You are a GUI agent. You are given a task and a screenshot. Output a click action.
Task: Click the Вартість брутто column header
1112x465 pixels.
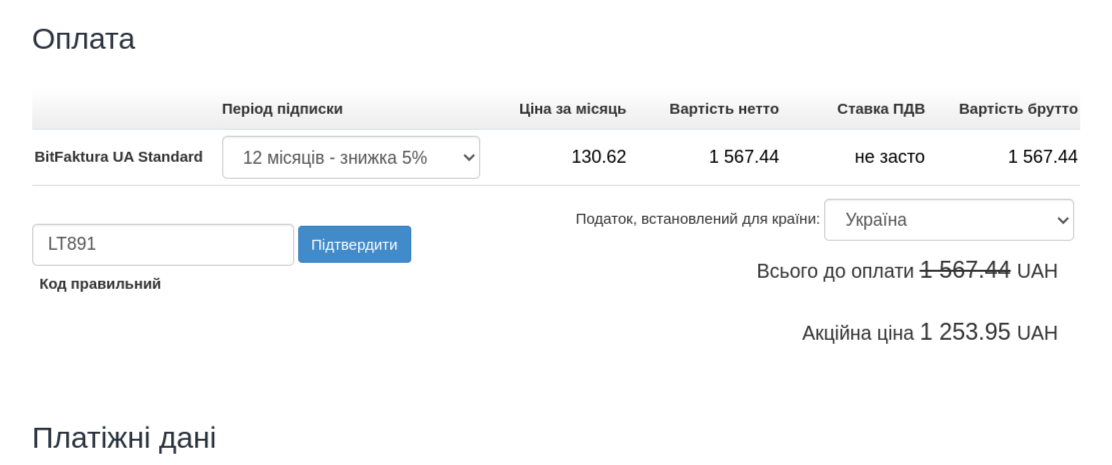click(x=1018, y=109)
